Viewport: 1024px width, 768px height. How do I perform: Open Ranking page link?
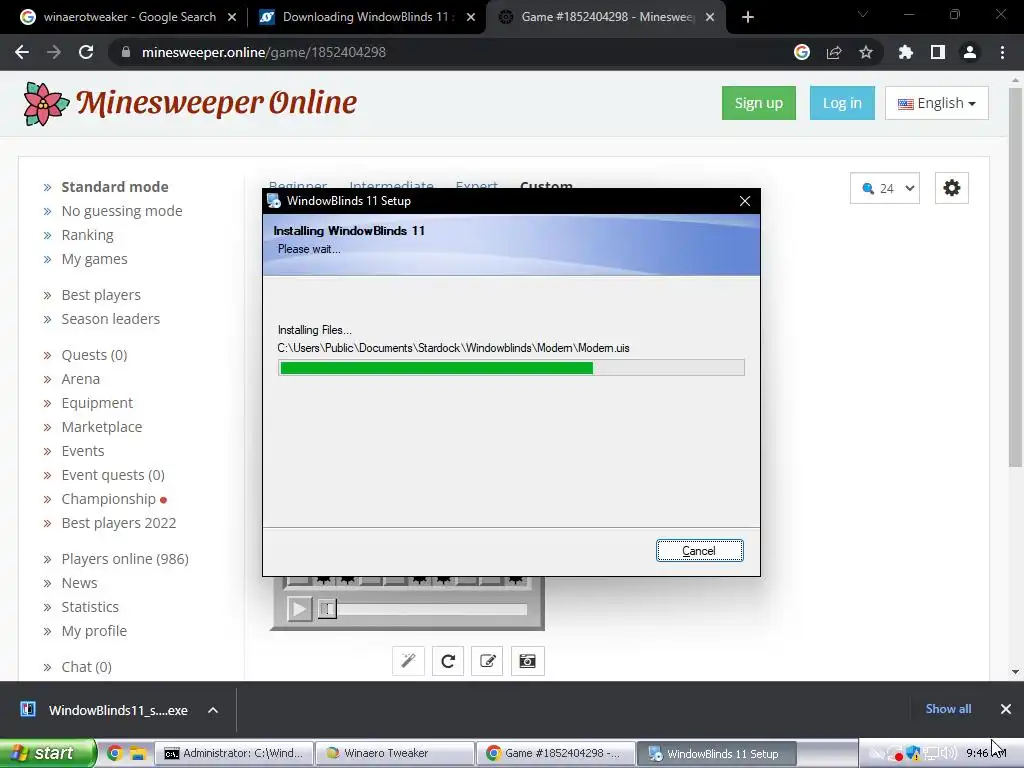tap(88, 235)
